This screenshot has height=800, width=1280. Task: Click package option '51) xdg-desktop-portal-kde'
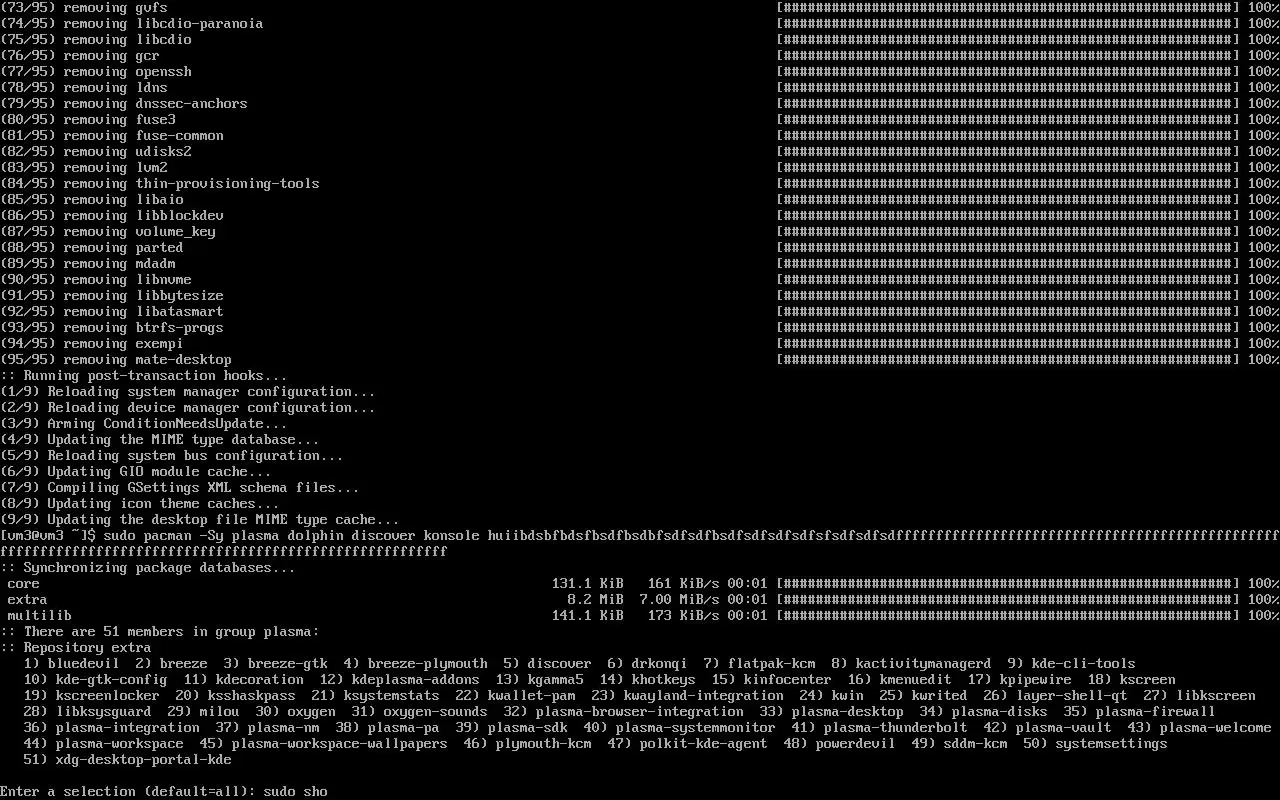(x=128, y=759)
